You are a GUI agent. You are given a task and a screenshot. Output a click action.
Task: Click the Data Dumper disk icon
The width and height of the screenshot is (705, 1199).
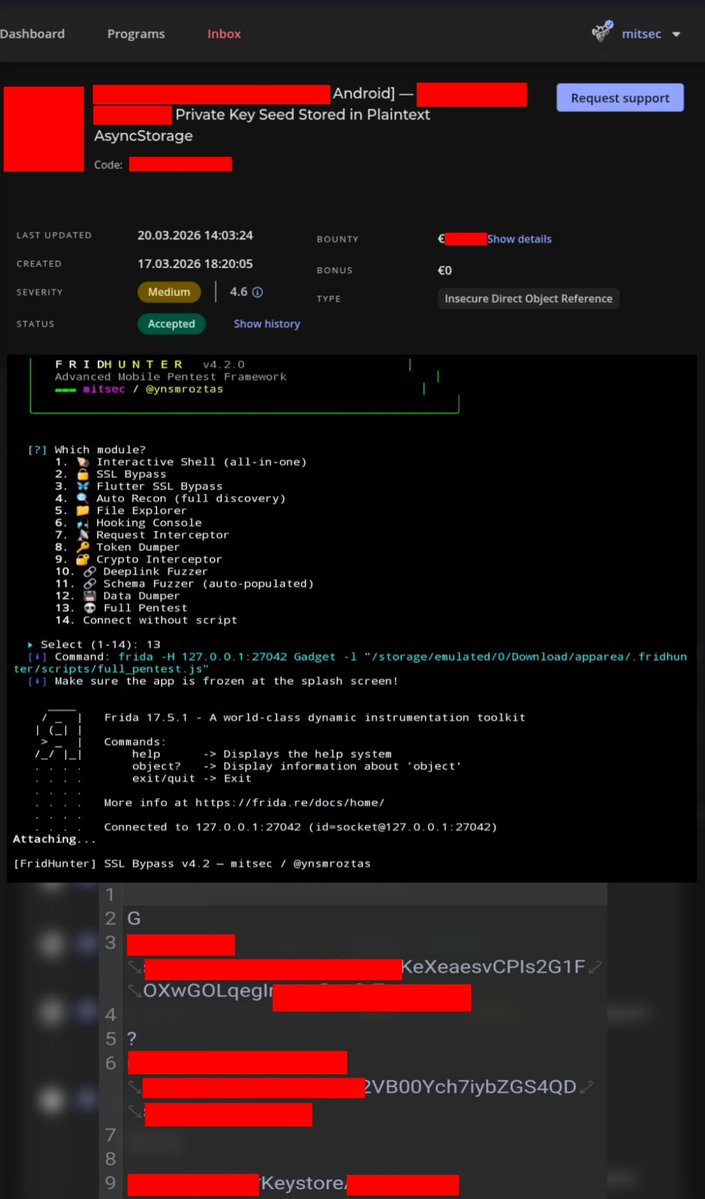pos(89,596)
